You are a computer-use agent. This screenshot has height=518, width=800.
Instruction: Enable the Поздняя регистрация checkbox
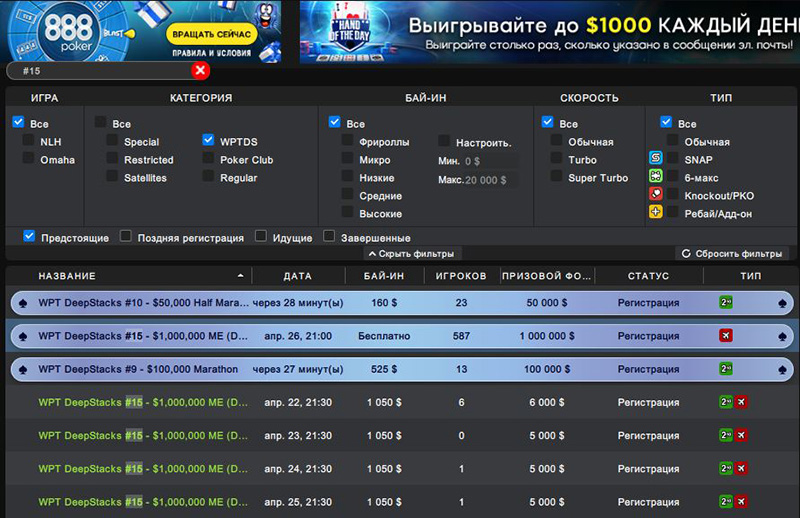coord(126,236)
